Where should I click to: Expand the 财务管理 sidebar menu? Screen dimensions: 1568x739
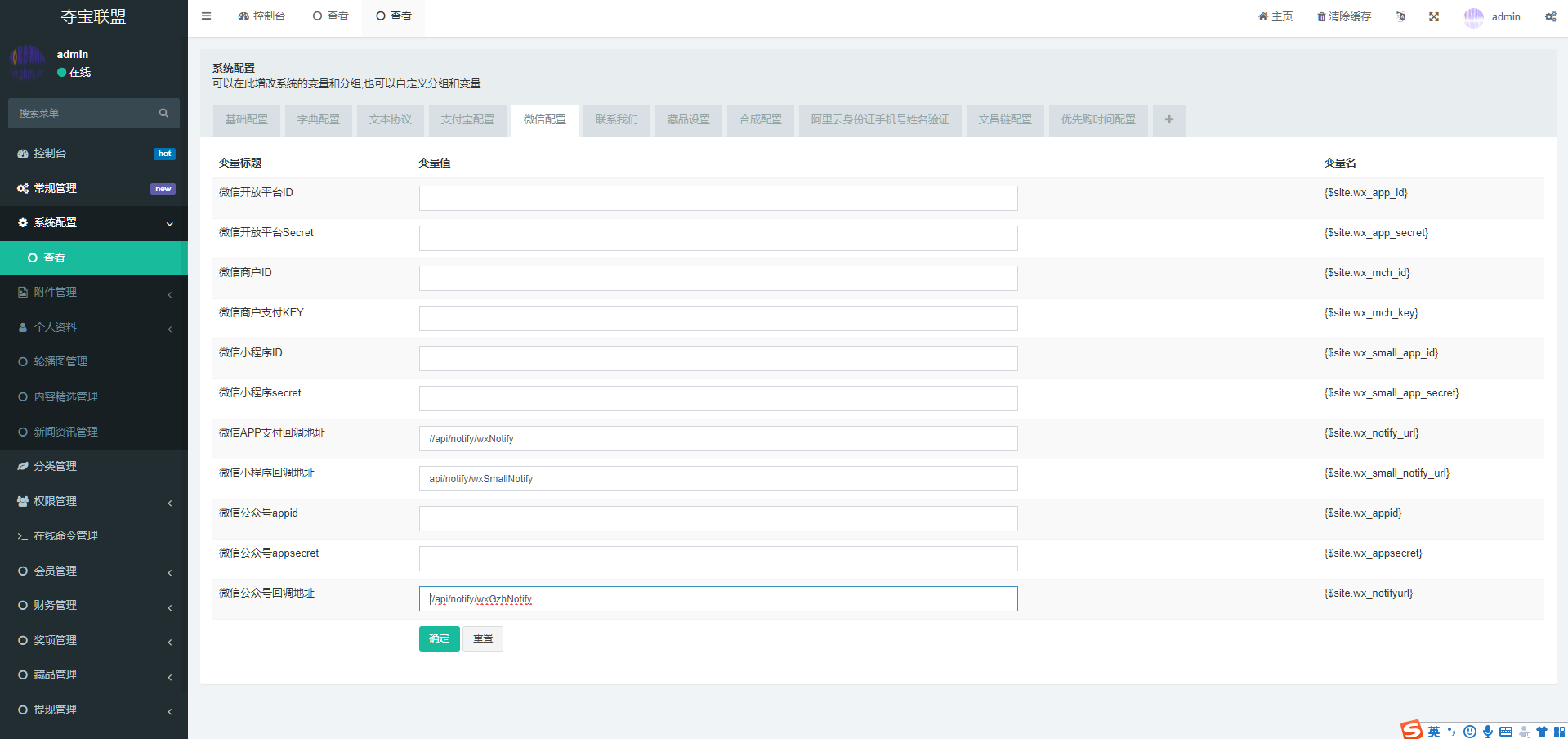(94, 606)
